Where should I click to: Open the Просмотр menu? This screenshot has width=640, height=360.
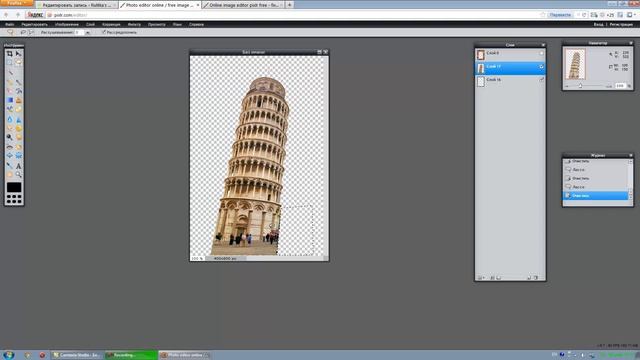(x=157, y=24)
